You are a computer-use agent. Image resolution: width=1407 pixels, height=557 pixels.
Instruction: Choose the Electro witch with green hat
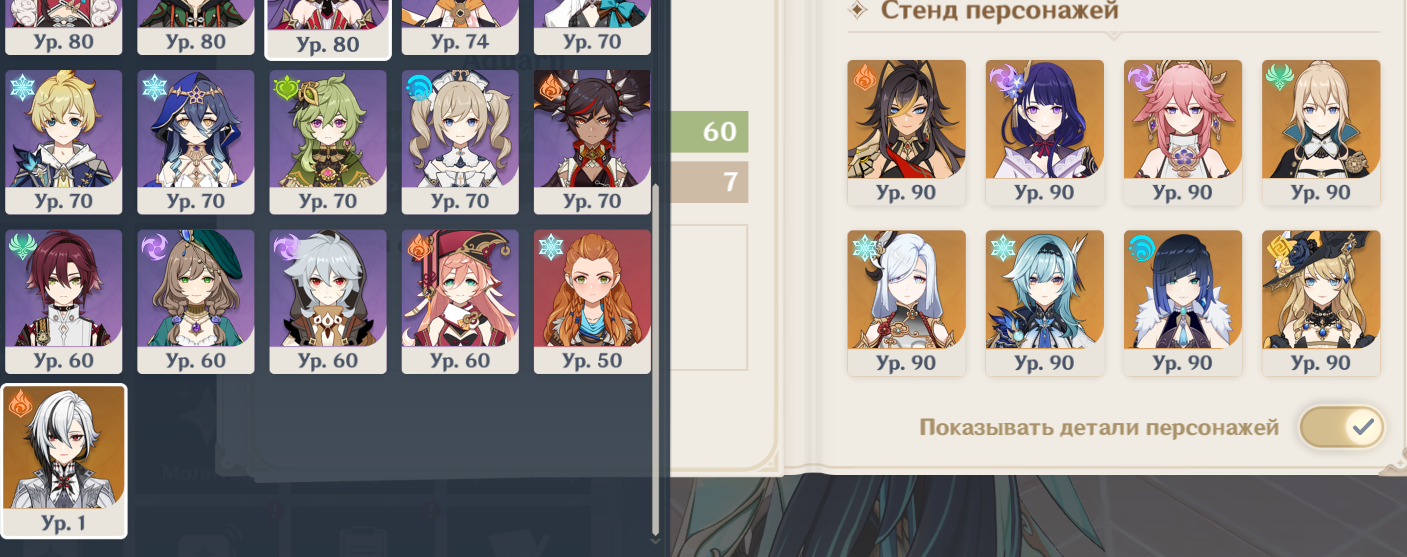pyautogui.click(x=195, y=302)
